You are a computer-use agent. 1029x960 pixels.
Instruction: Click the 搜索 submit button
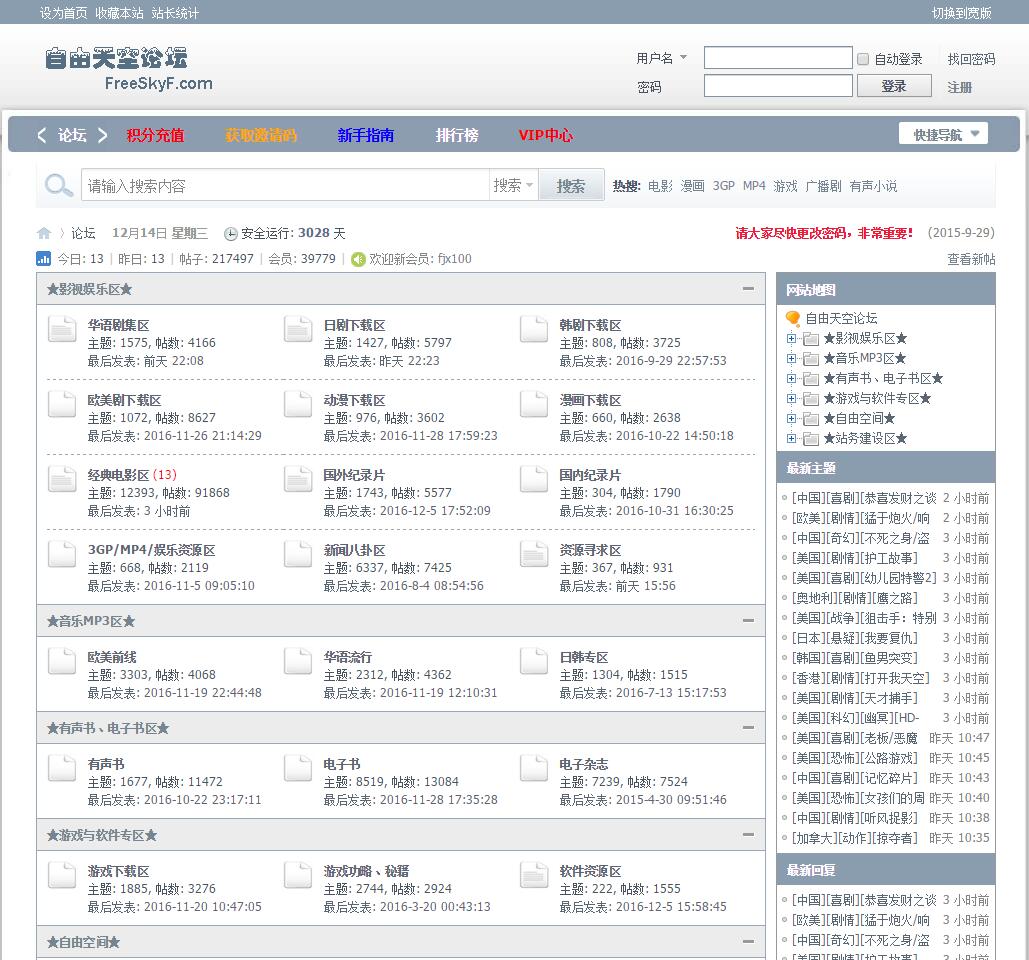pyautogui.click(x=570, y=186)
